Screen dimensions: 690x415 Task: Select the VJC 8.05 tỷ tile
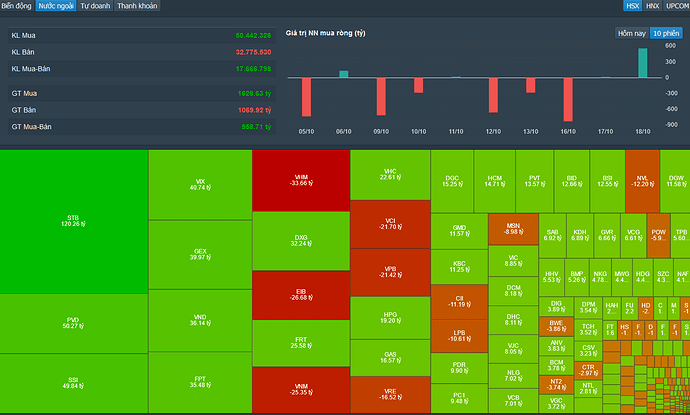514,349
